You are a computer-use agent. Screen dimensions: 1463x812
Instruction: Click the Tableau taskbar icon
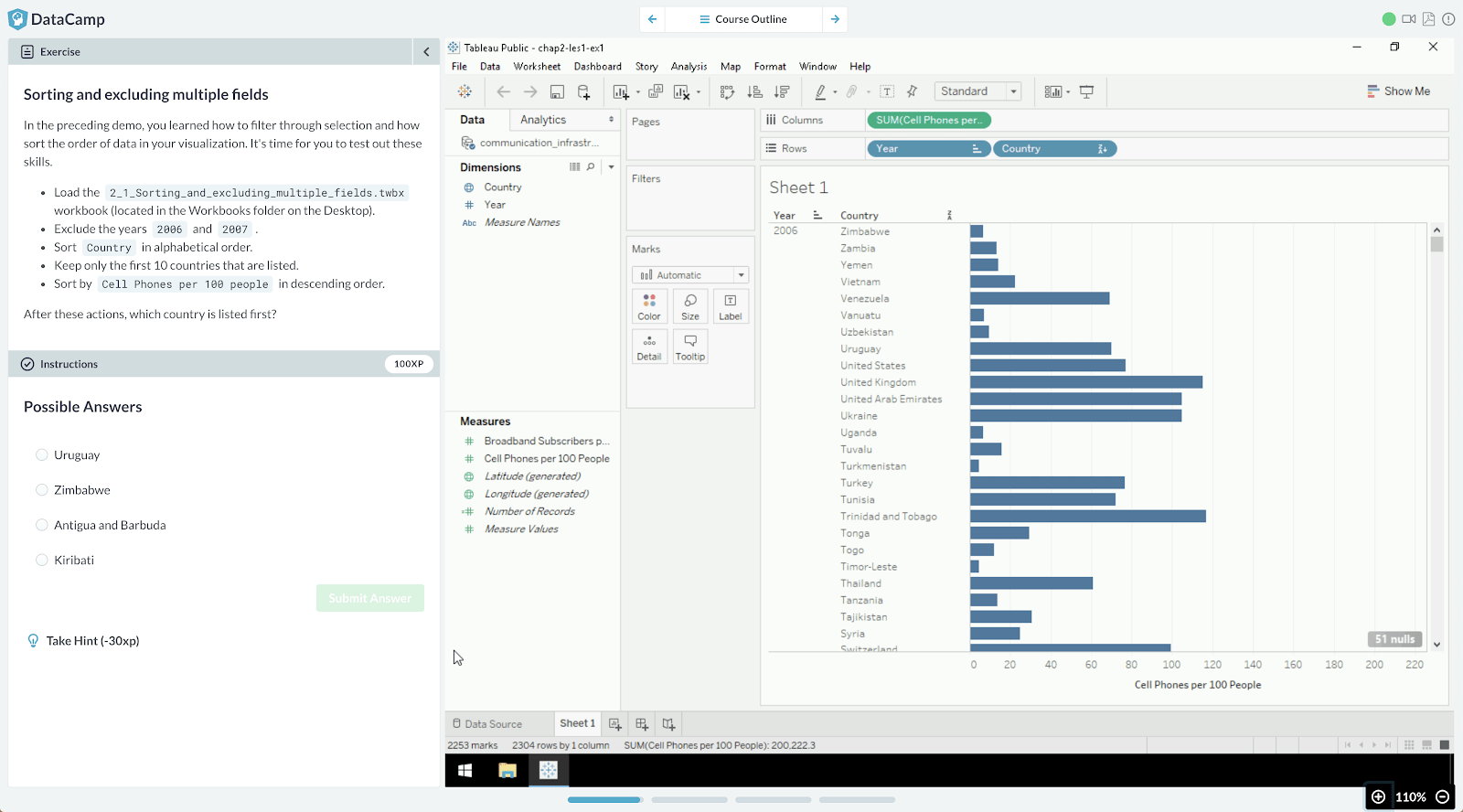pyautogui.click(x=549, y=771)
